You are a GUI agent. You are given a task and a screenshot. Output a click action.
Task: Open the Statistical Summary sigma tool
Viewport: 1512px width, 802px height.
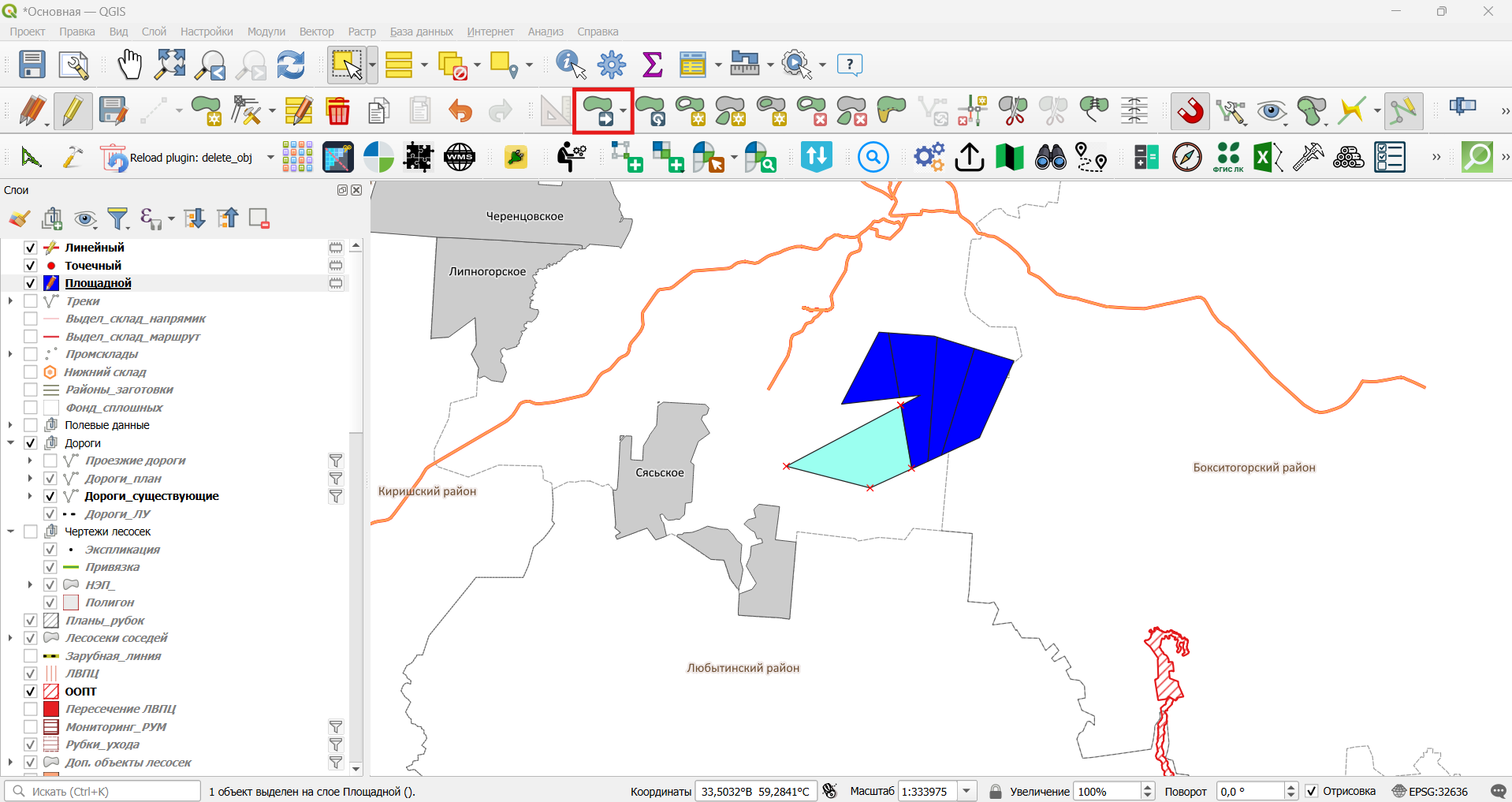[653, 65]
